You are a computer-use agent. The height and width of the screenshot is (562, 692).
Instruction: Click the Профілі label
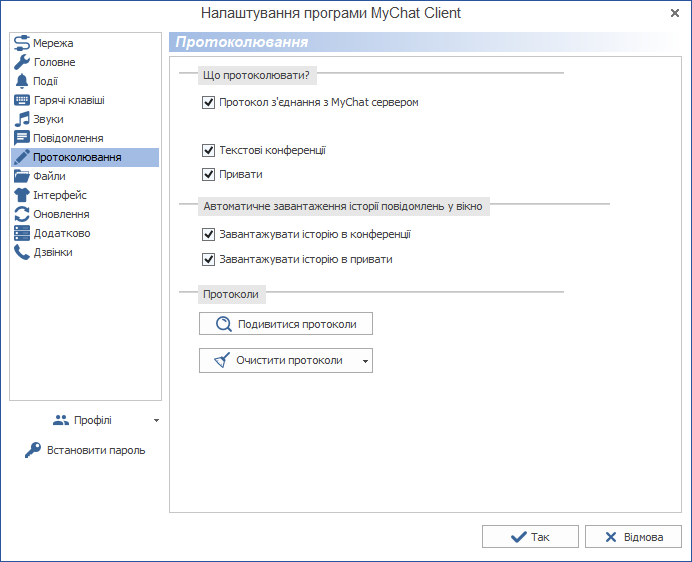[93, 420]
